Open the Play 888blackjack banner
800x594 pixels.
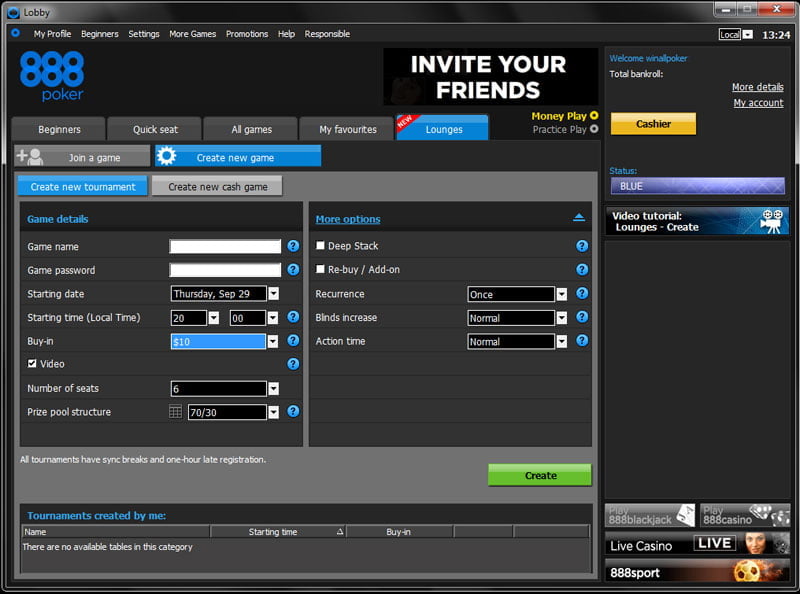[649, 515]
